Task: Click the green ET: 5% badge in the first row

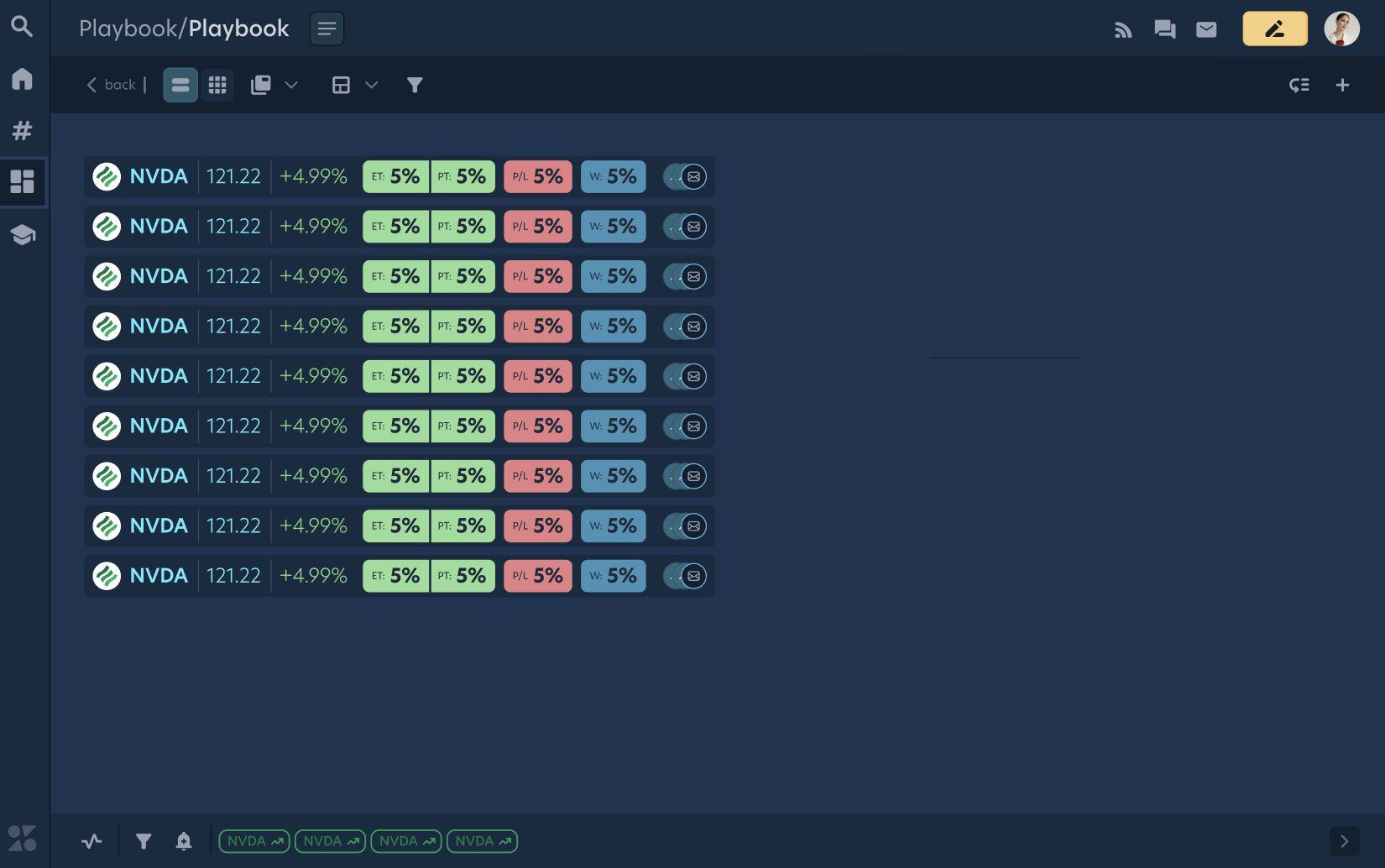Action: tap(395, 177)
